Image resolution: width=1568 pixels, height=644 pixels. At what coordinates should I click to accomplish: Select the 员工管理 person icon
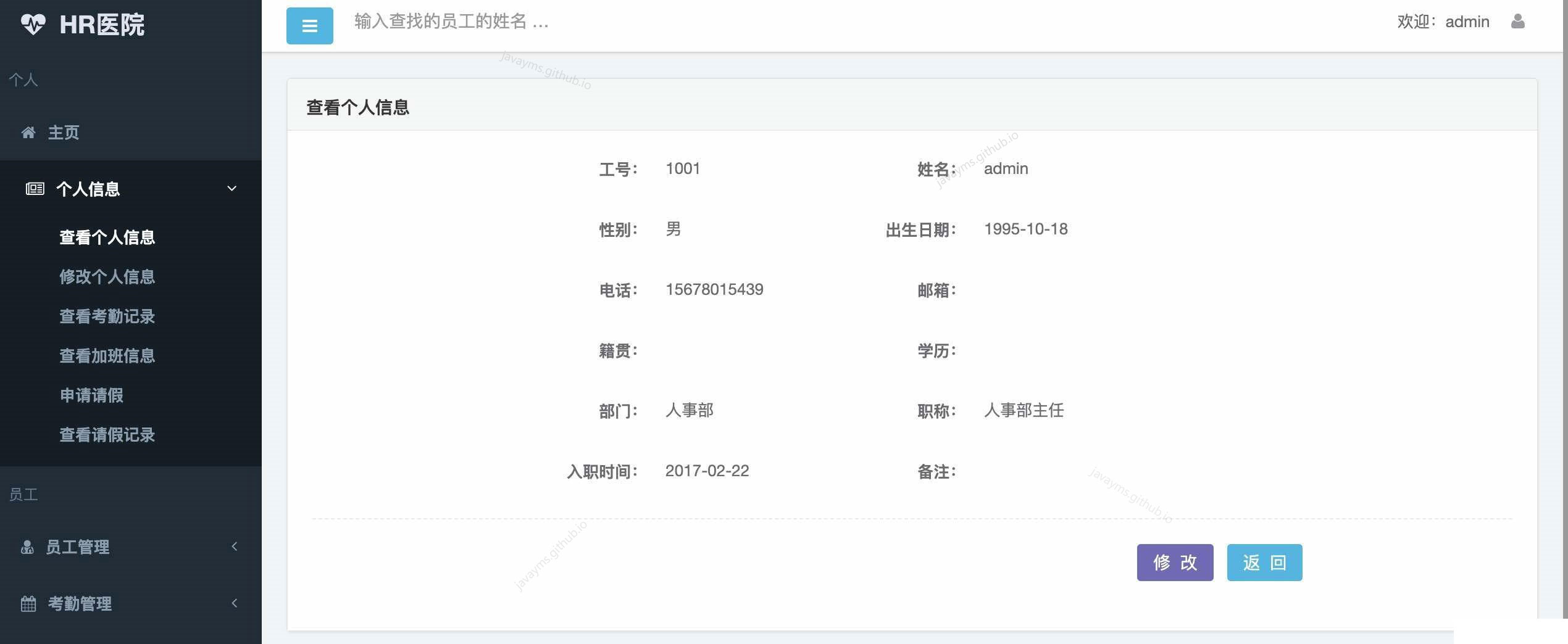(28, 546)
